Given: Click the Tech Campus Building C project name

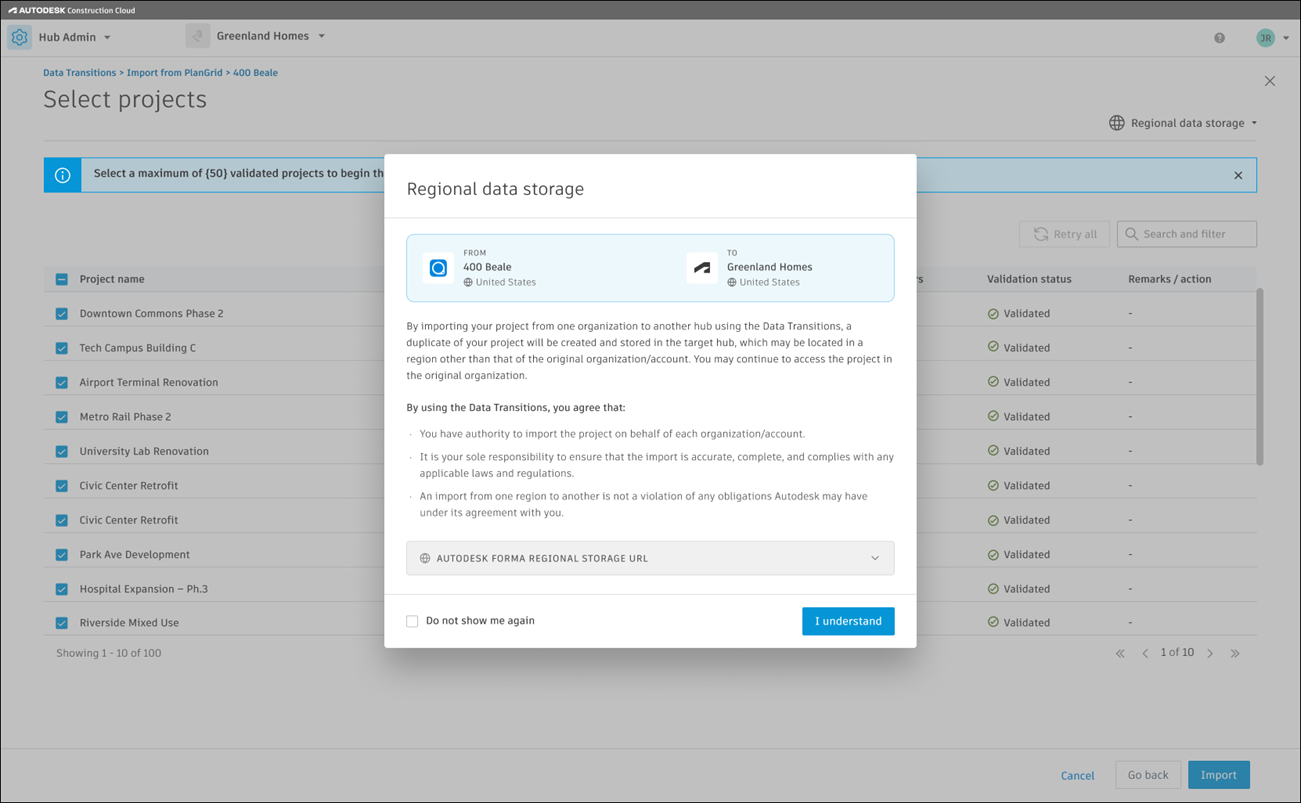Looking at the screenshot, I should (x=138, y=348).
